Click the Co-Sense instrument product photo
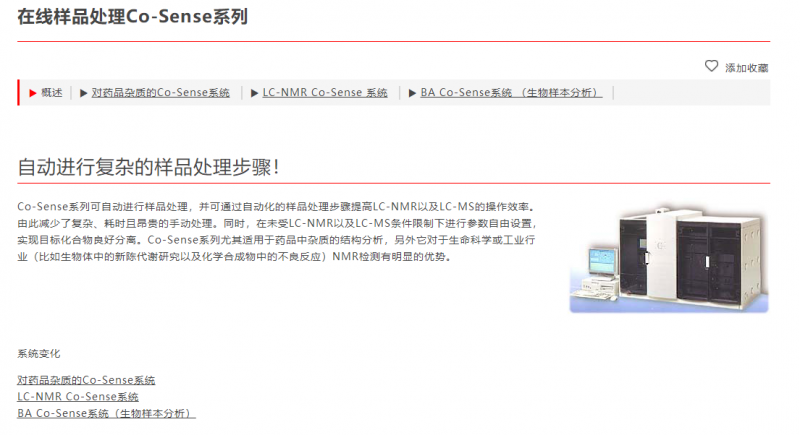The height and width of the screenshot is (435, 800). coord(669,258)
